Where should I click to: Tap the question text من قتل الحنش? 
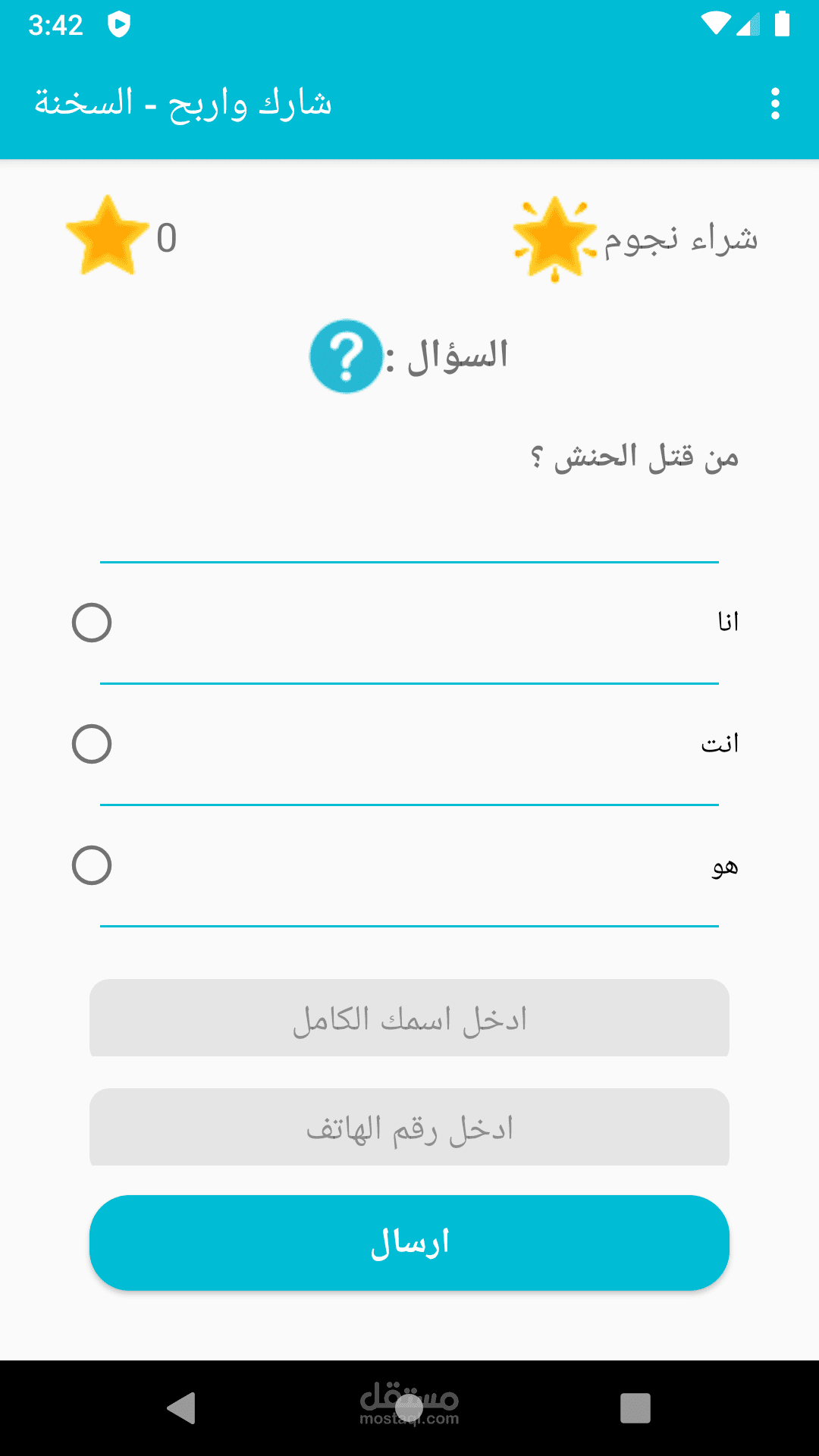(x=634, y=457)
